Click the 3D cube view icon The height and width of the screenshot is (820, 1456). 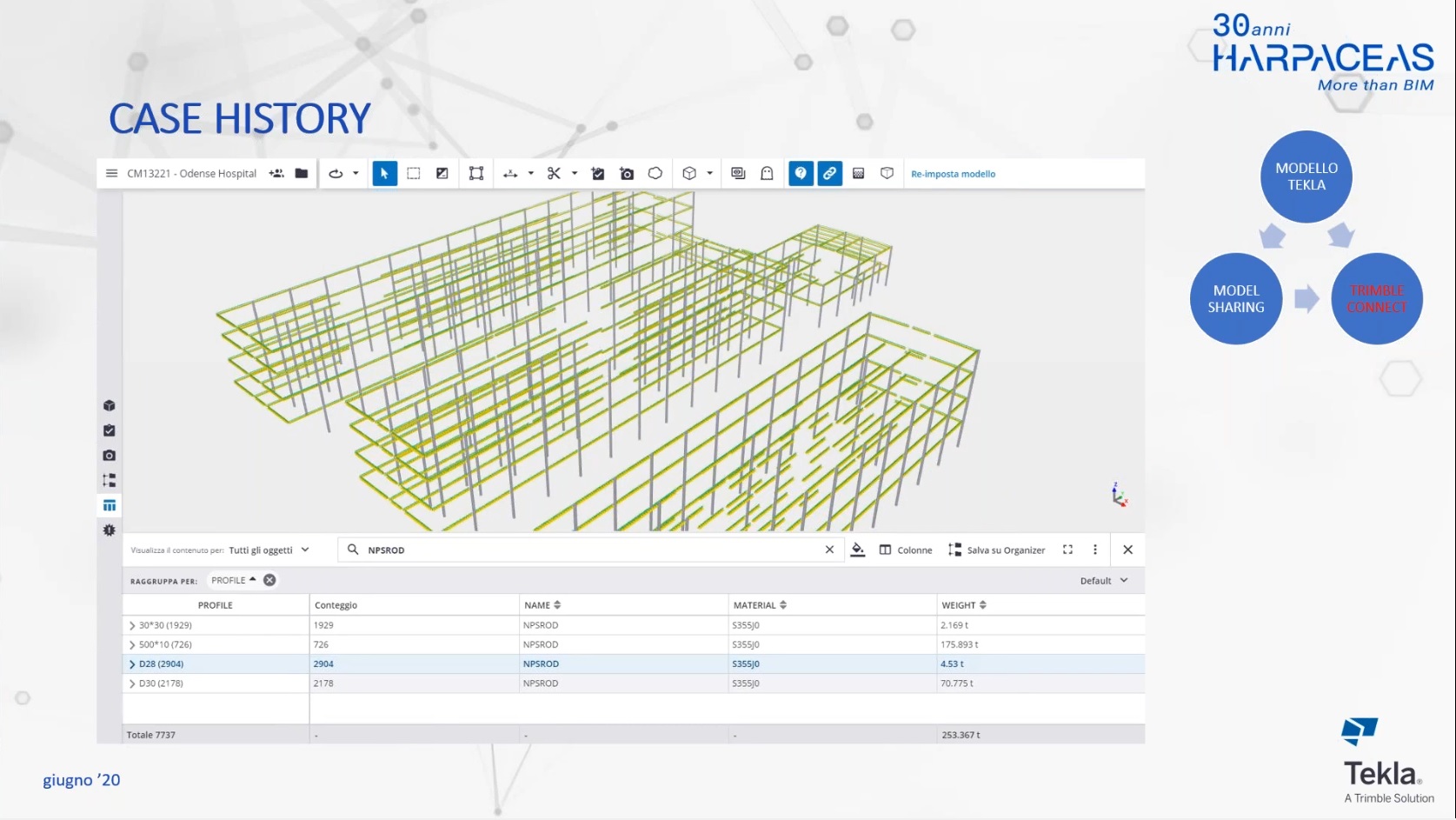click(x=689, y=173)
